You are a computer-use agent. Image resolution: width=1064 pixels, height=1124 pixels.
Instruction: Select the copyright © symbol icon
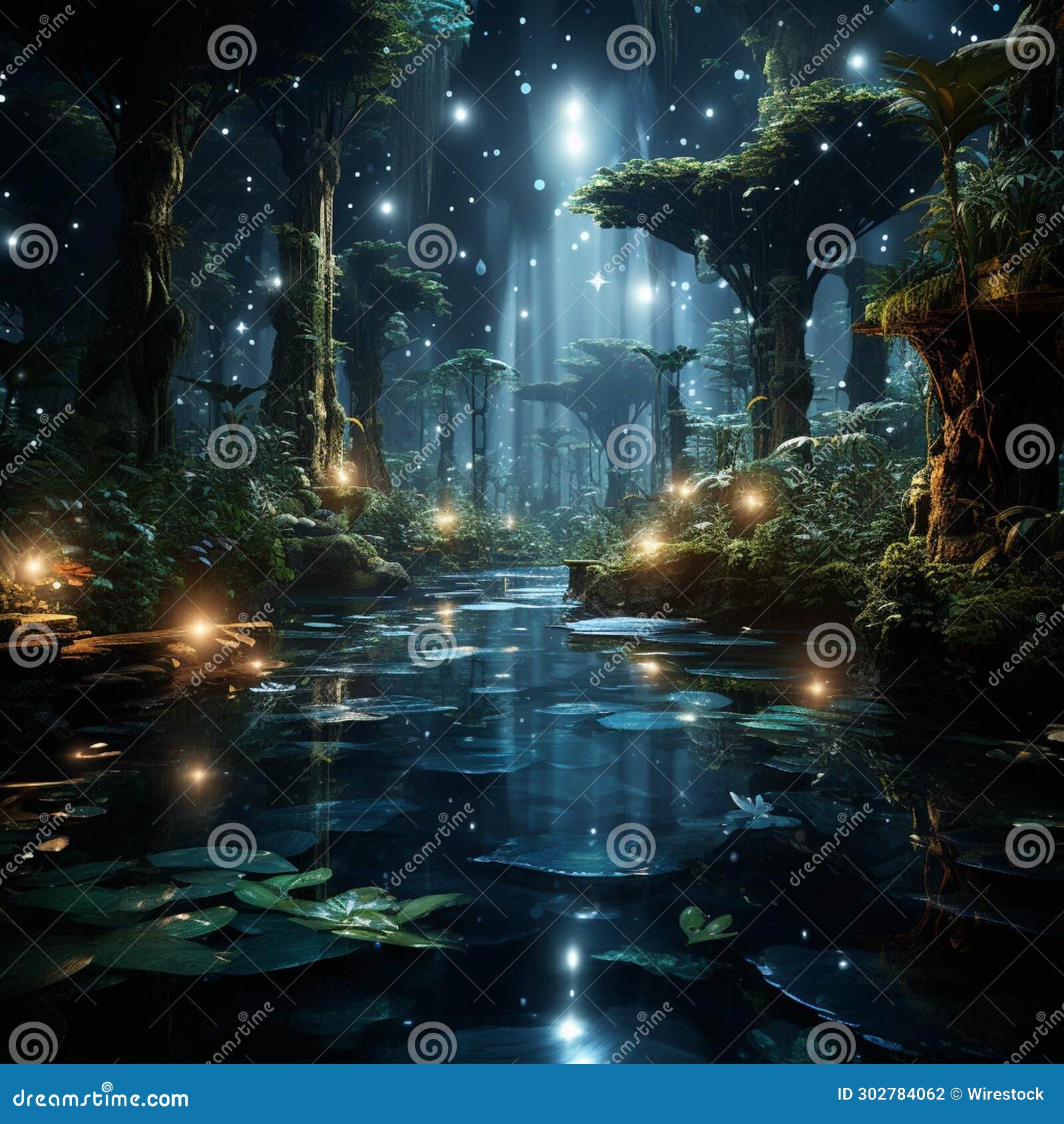[x=956, y=1094]
